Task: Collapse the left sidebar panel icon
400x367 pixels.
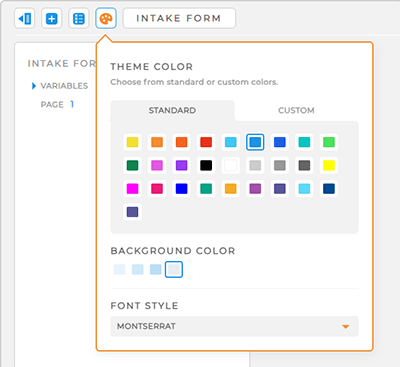Action: [25, 18]
